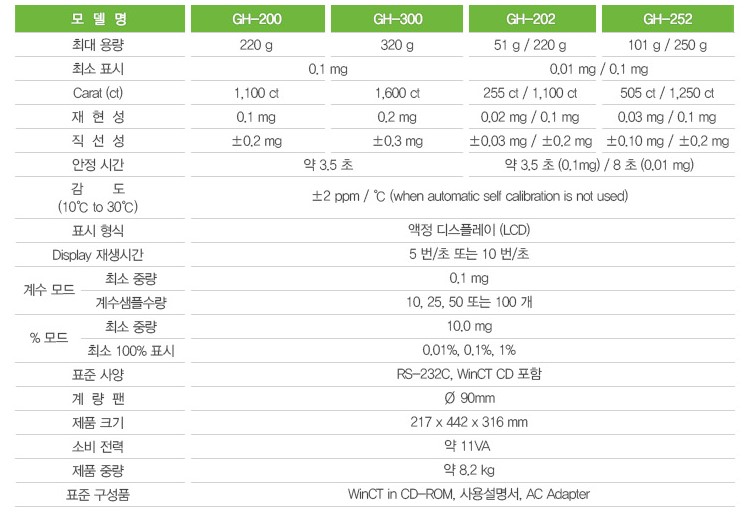This screenshot has height=512, width=749.
Task: Click the ±0.2 mg linearity value for GH-200
Action: [x=257, y=141]
